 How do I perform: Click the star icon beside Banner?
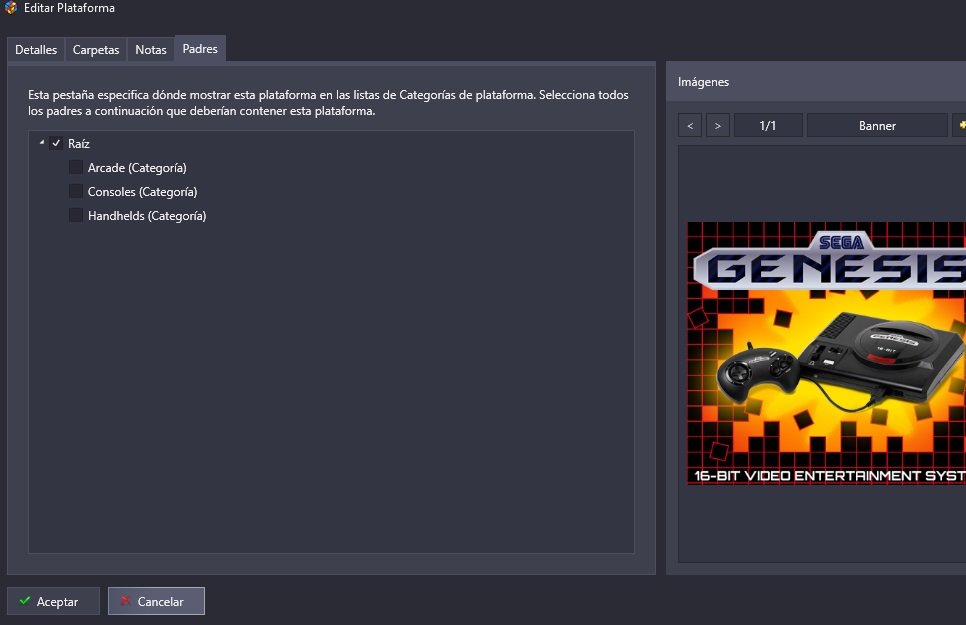[x=961, y=125]
